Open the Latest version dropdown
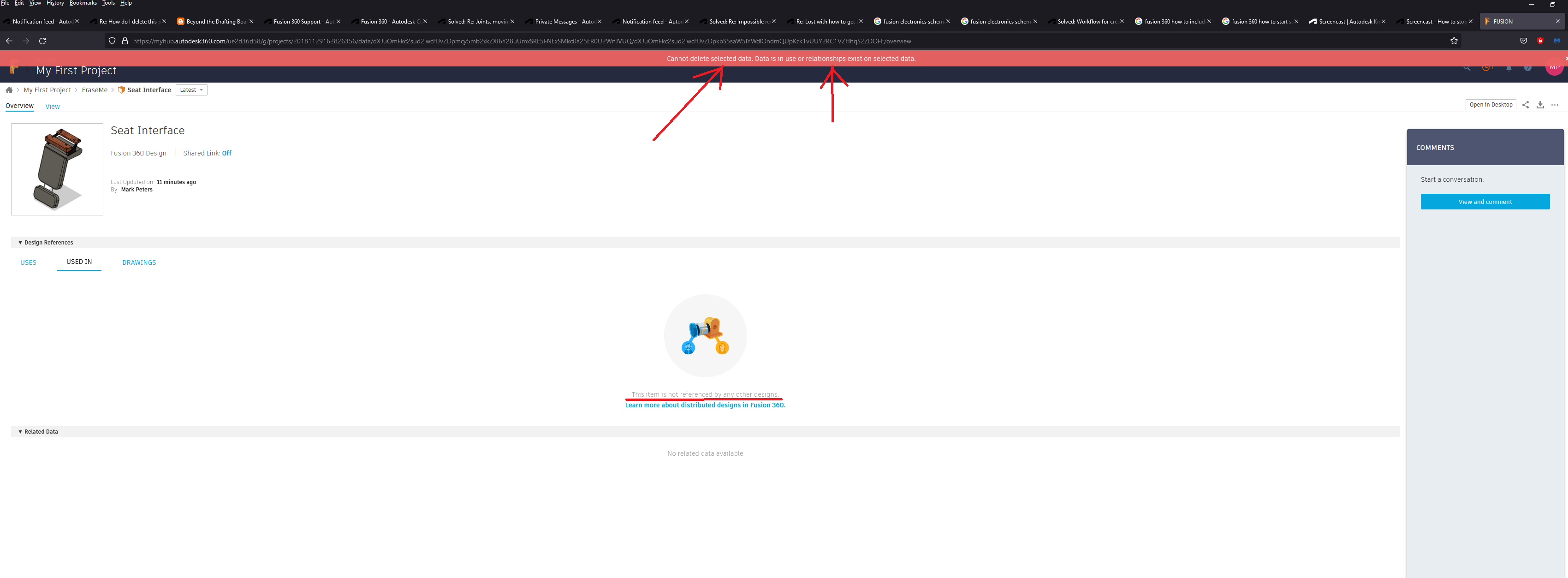Viewport: 1568px width, 578px height. point(191,89)
